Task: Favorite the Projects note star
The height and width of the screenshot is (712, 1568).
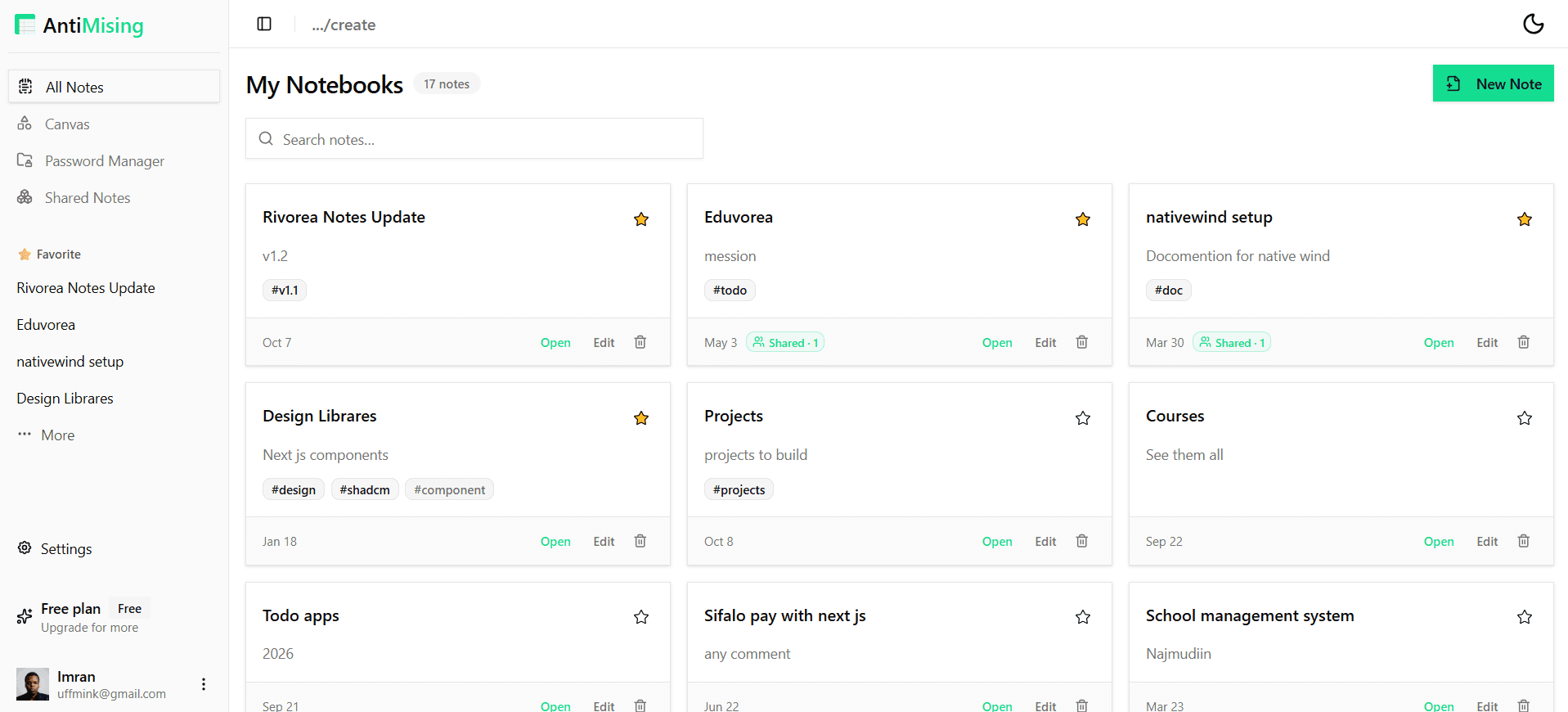Action: [x=1083, y=418]
